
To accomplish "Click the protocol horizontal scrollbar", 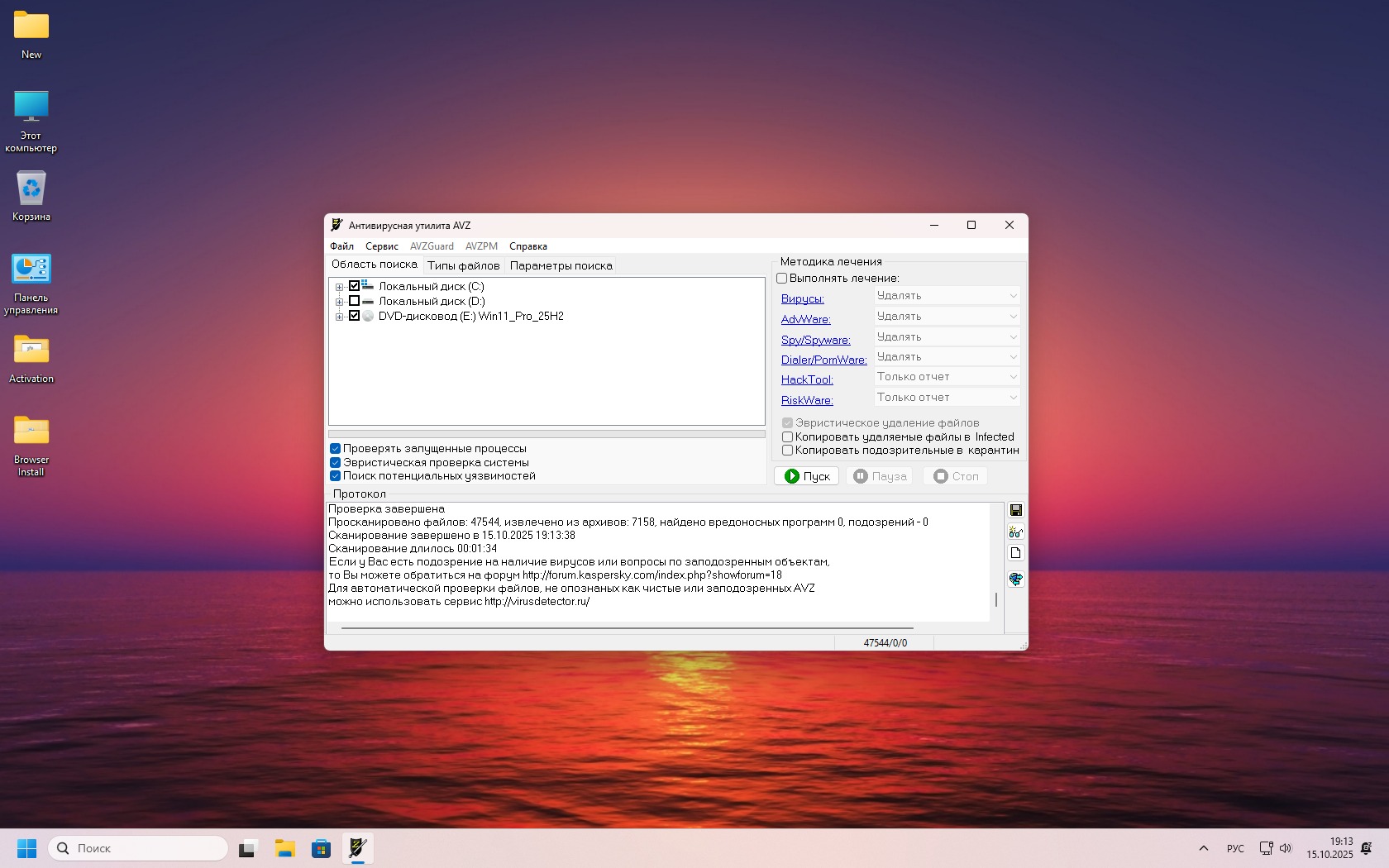I will tap(627, 628).
